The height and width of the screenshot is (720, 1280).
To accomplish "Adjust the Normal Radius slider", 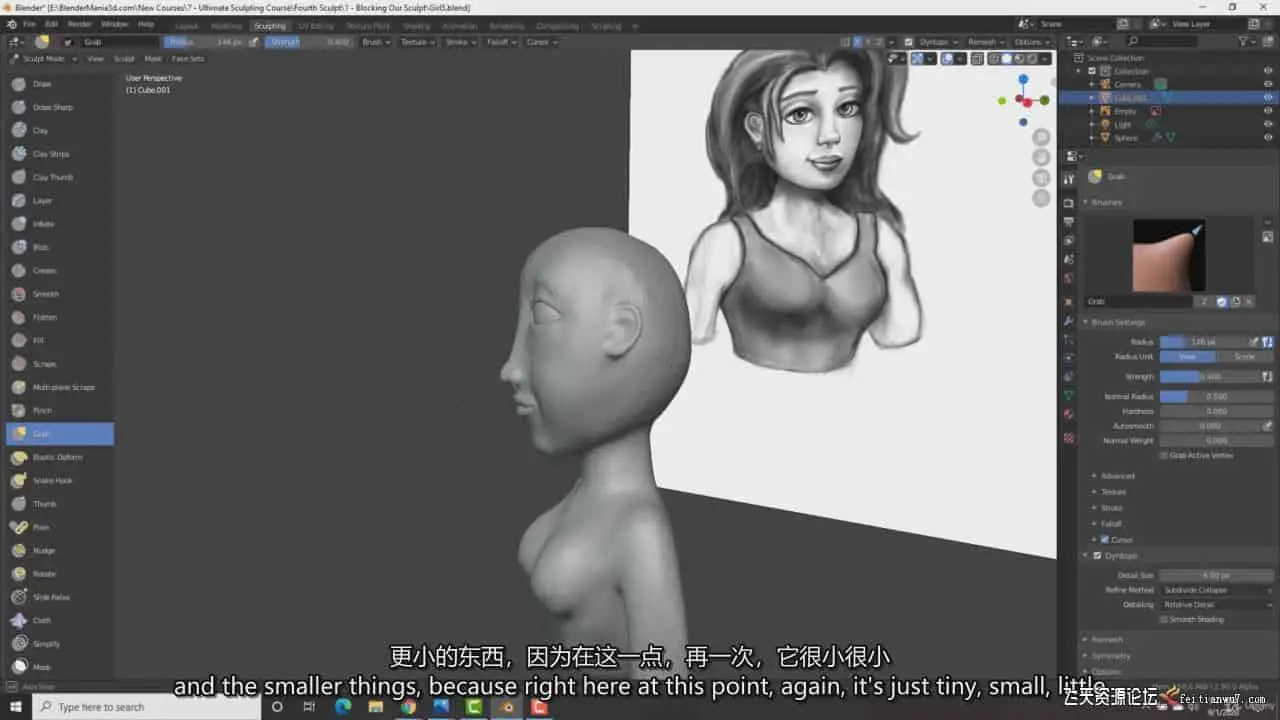I will [x=1216, y=396].
